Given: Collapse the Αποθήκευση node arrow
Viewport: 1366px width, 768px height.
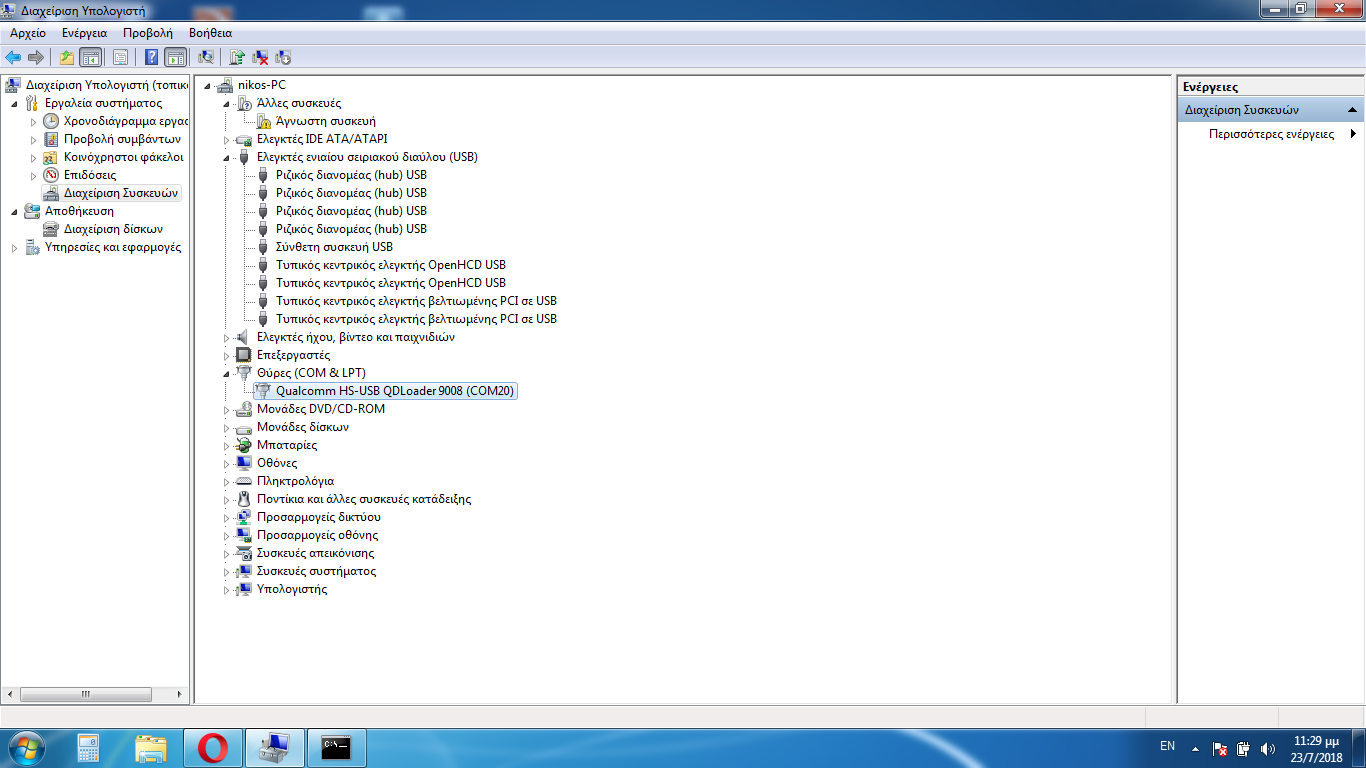Looking at the screenshot, I should [x=14, y=211].
